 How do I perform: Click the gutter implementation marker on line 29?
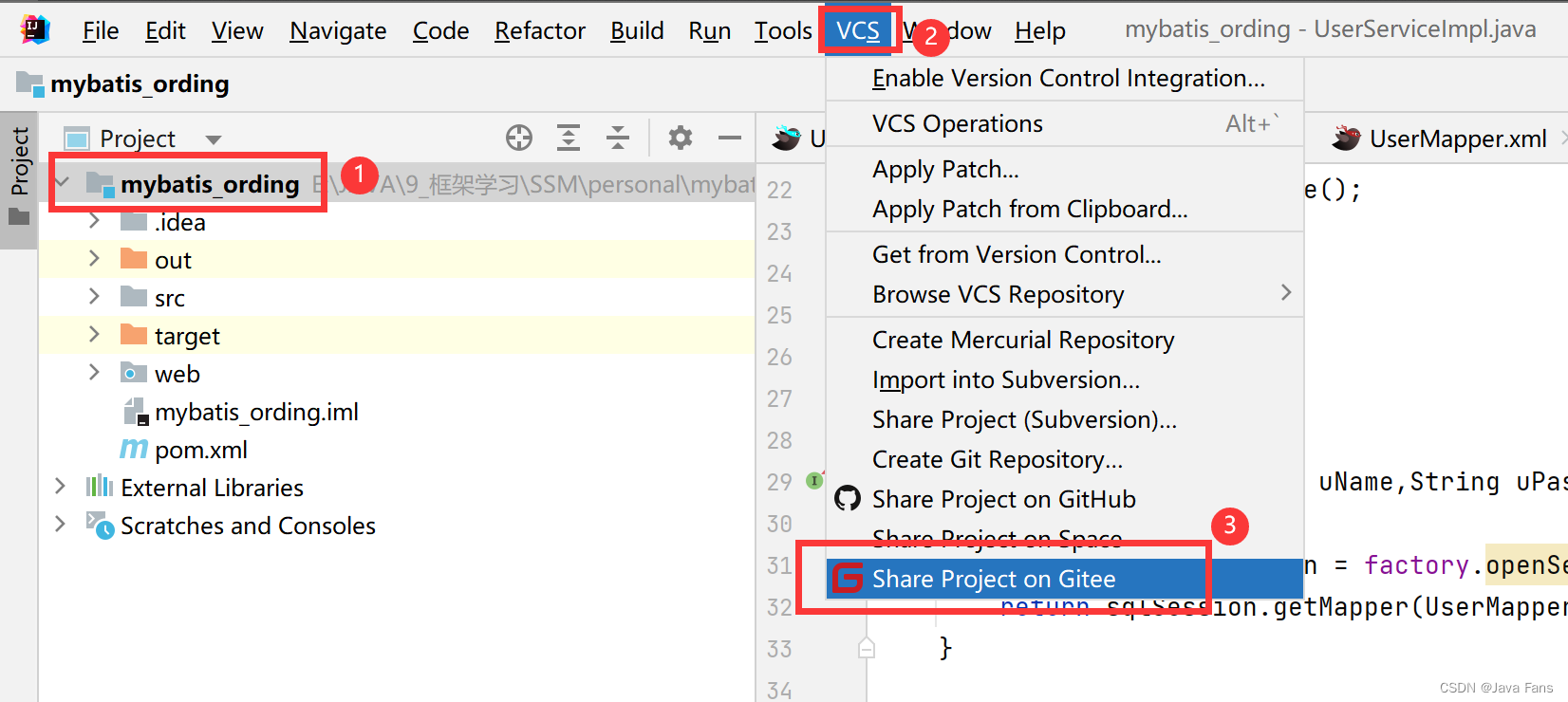(814, 481)
